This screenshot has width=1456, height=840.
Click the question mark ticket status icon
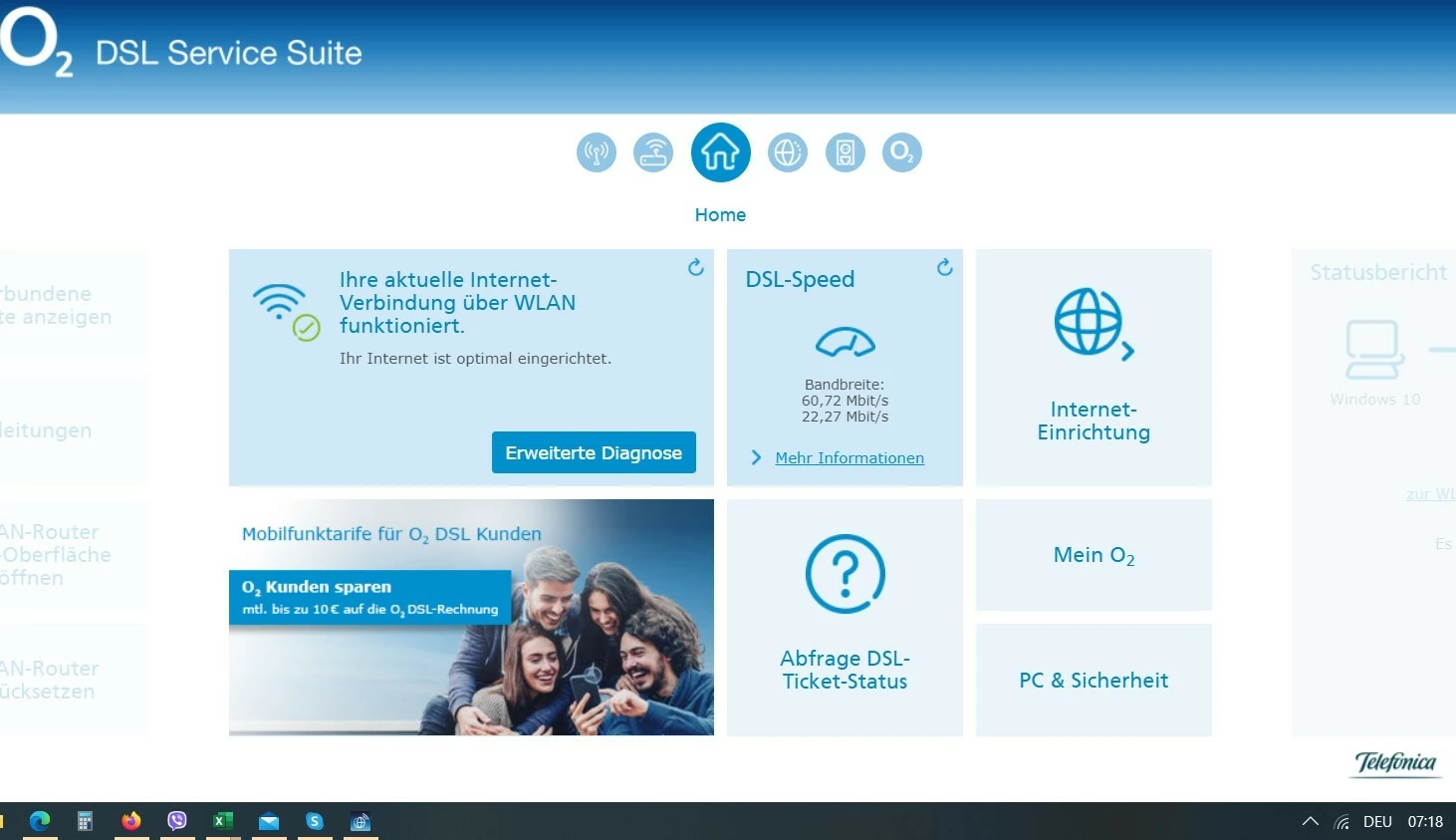point(846,574)
